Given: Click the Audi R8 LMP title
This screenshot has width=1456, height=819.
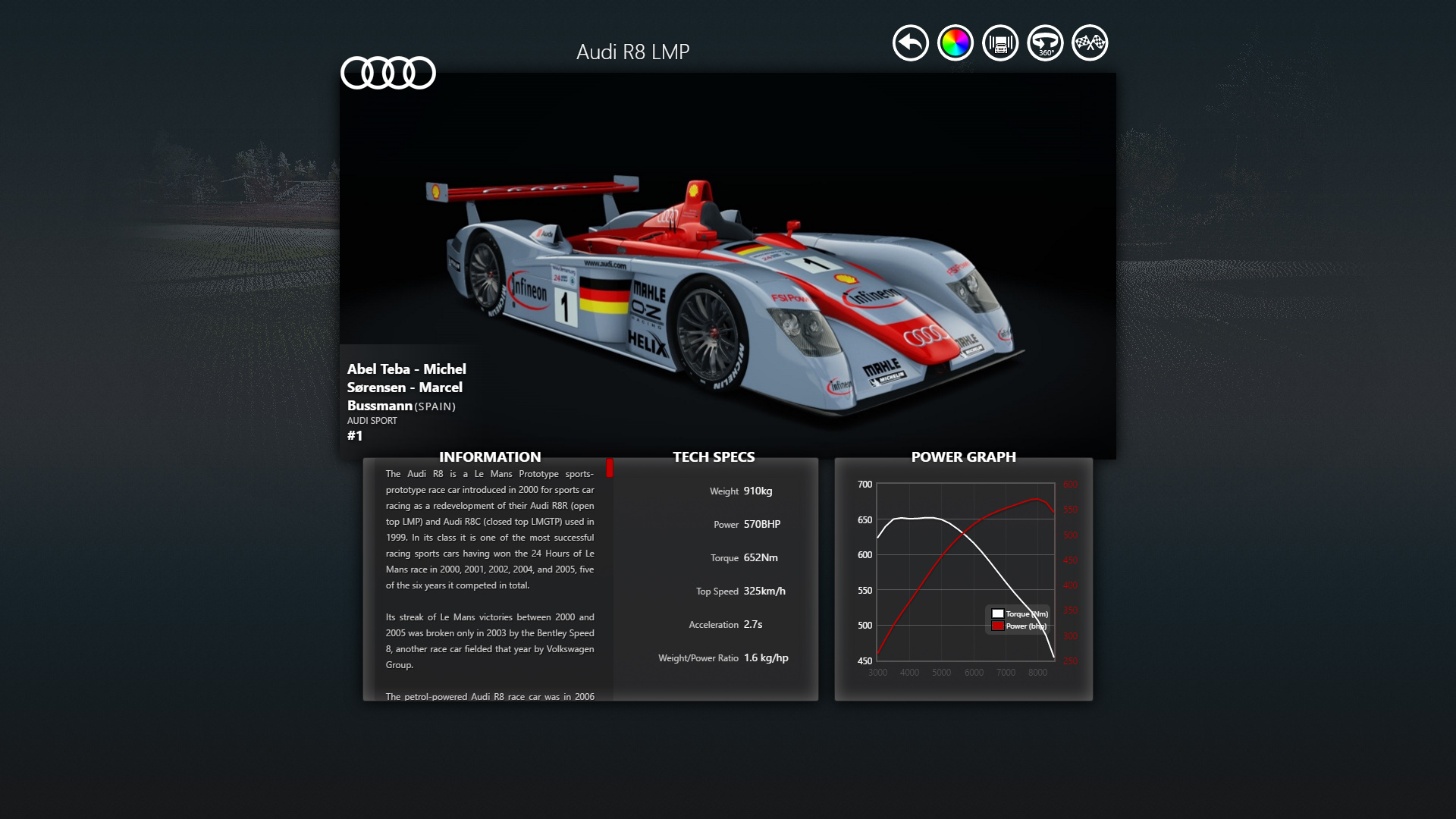Looking at the screenshot, I should coord(632,52).
